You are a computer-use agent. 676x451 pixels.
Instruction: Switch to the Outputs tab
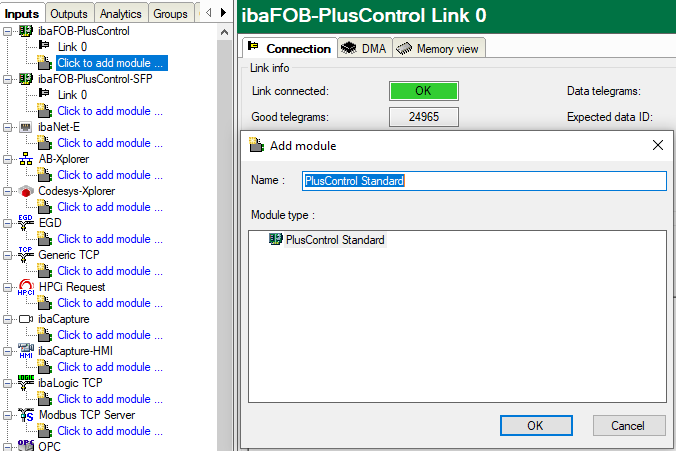coord(69,14)
